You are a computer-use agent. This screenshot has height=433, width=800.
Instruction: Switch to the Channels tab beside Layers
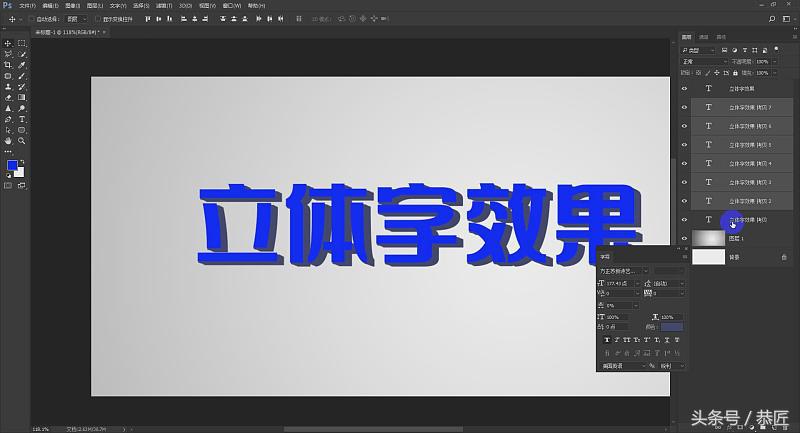704,37
